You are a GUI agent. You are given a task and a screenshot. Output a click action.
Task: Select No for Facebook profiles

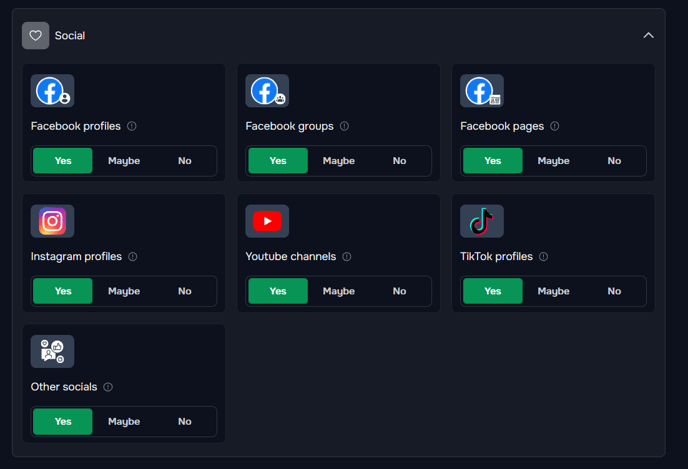click(x=185, y=161)
